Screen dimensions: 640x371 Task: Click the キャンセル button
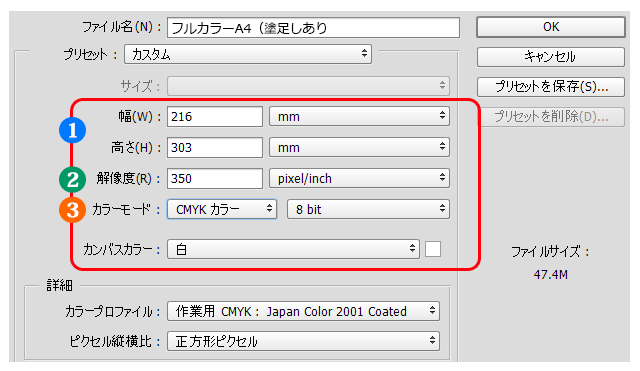click(x=551, y=57)
